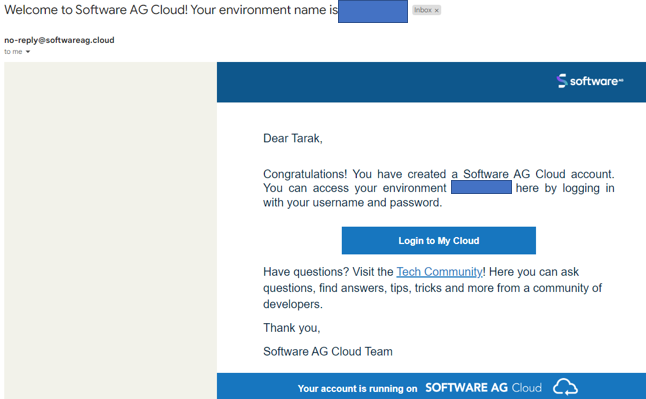Click 'Your account is running on' footer text
This screenshot has height=399, width=646.
357,388
